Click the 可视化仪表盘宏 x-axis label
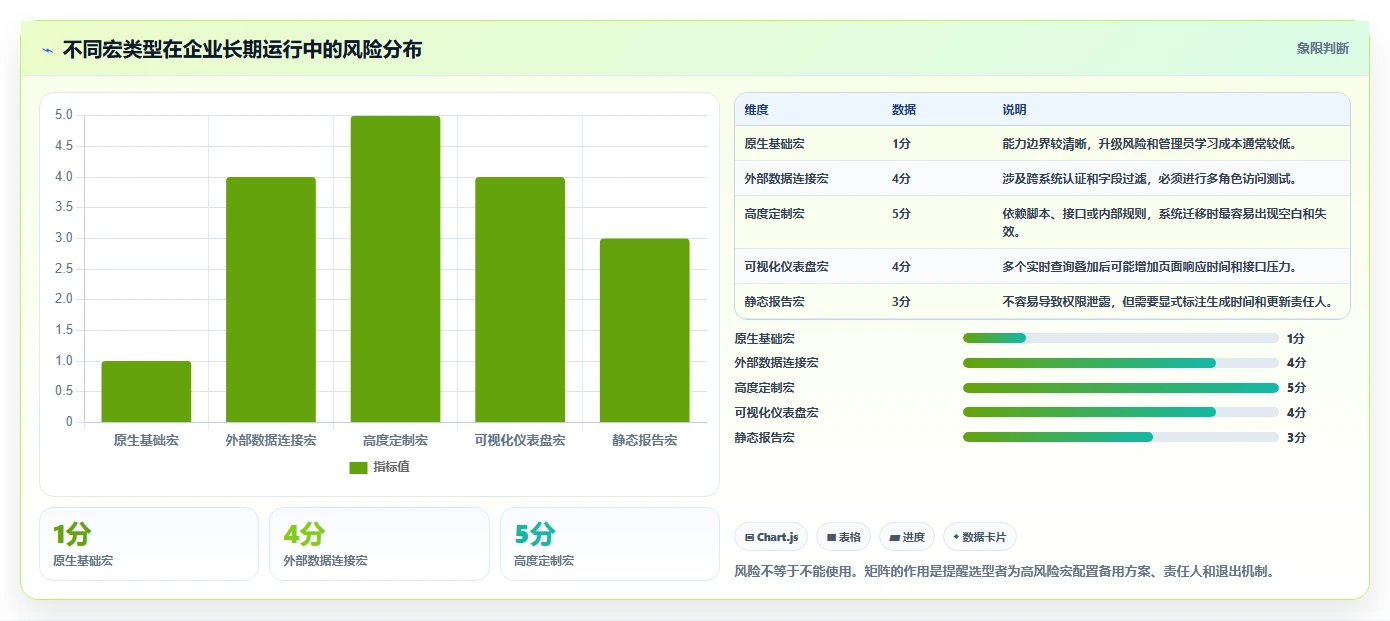This screenshot has height=621, width=1390. pos(520,440)
